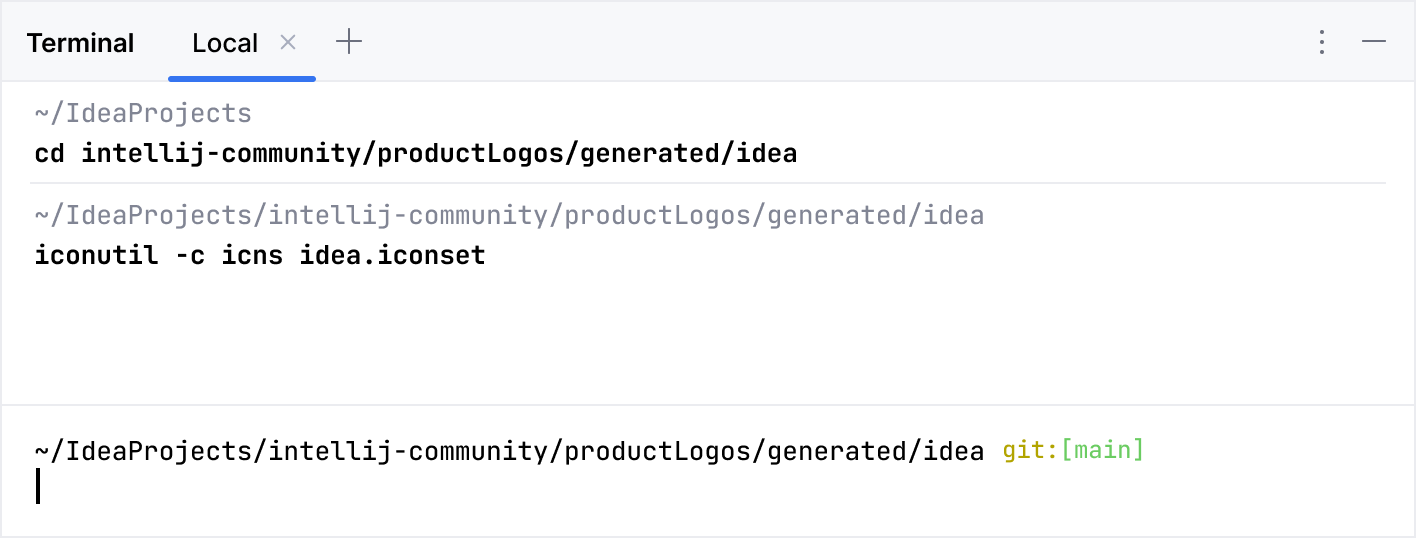Click the current prompt directory path
Screen dimensions: 1416x538
tap(508, 451)
